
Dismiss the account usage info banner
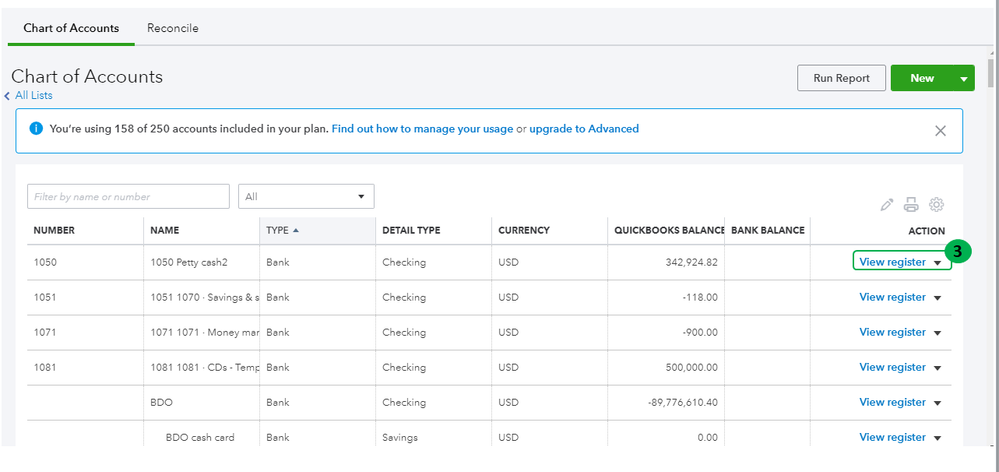coord(940,130)
